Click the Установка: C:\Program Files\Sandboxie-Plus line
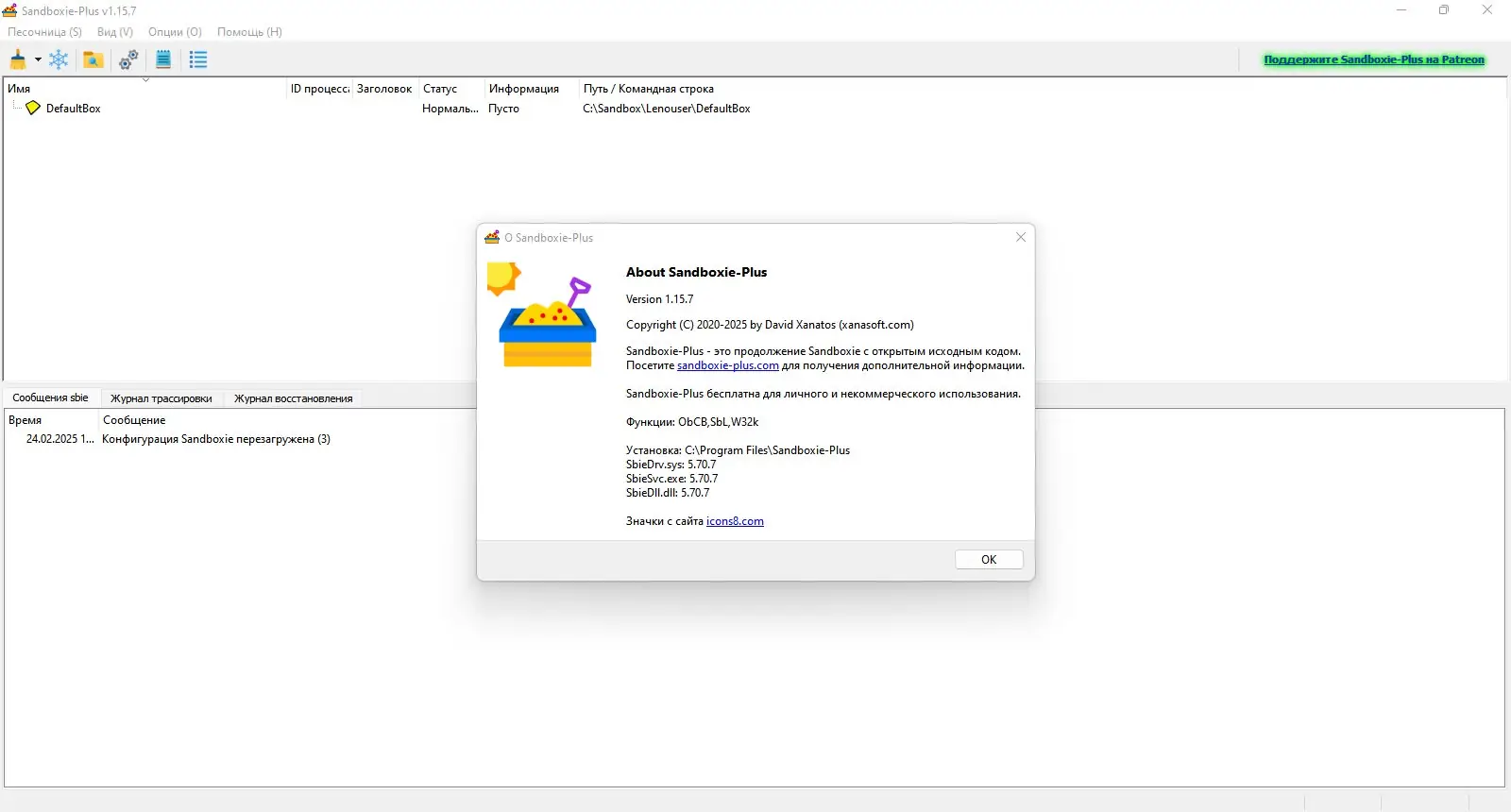Viewport: 1511px width, 812px height. click(738, 450)
